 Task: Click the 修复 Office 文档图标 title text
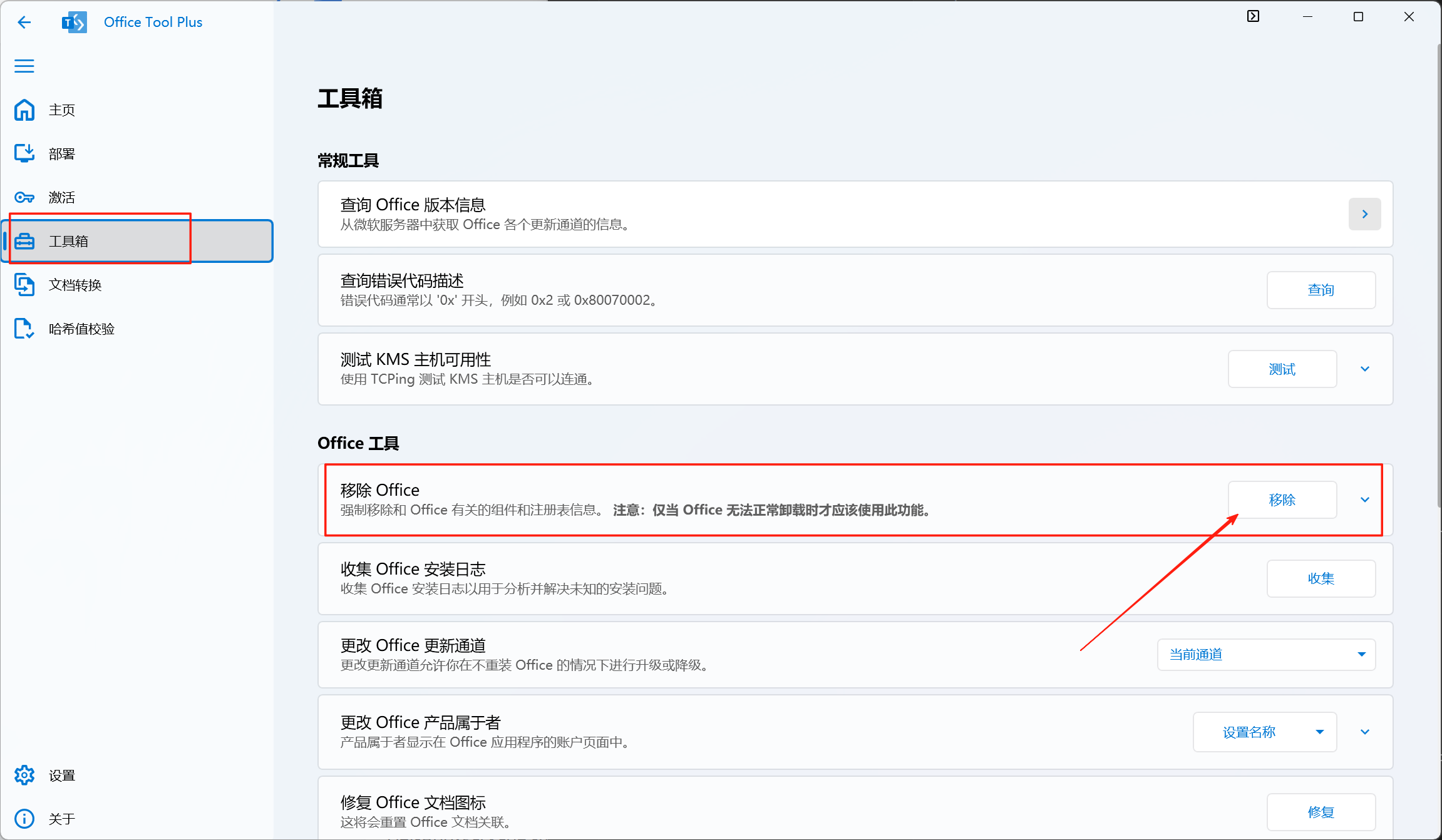click(x=413, y=802)
